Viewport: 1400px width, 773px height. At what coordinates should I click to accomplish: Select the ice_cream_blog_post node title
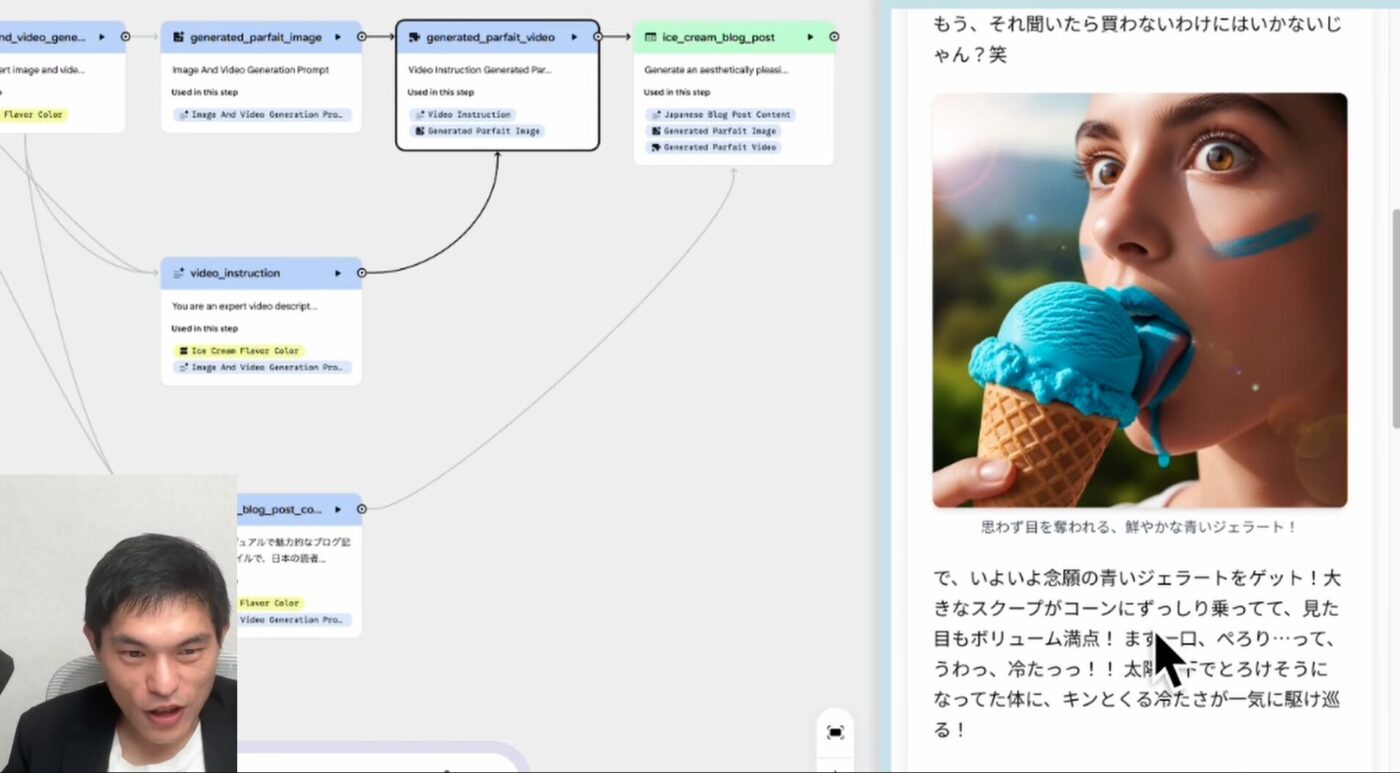coord(718,37)
